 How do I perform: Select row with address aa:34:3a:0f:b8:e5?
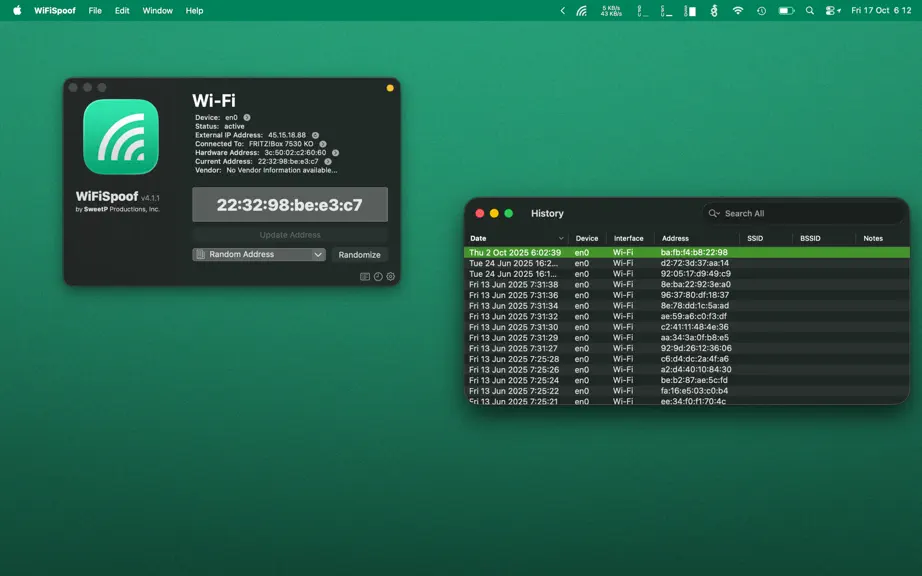click(x=687, y=338)
